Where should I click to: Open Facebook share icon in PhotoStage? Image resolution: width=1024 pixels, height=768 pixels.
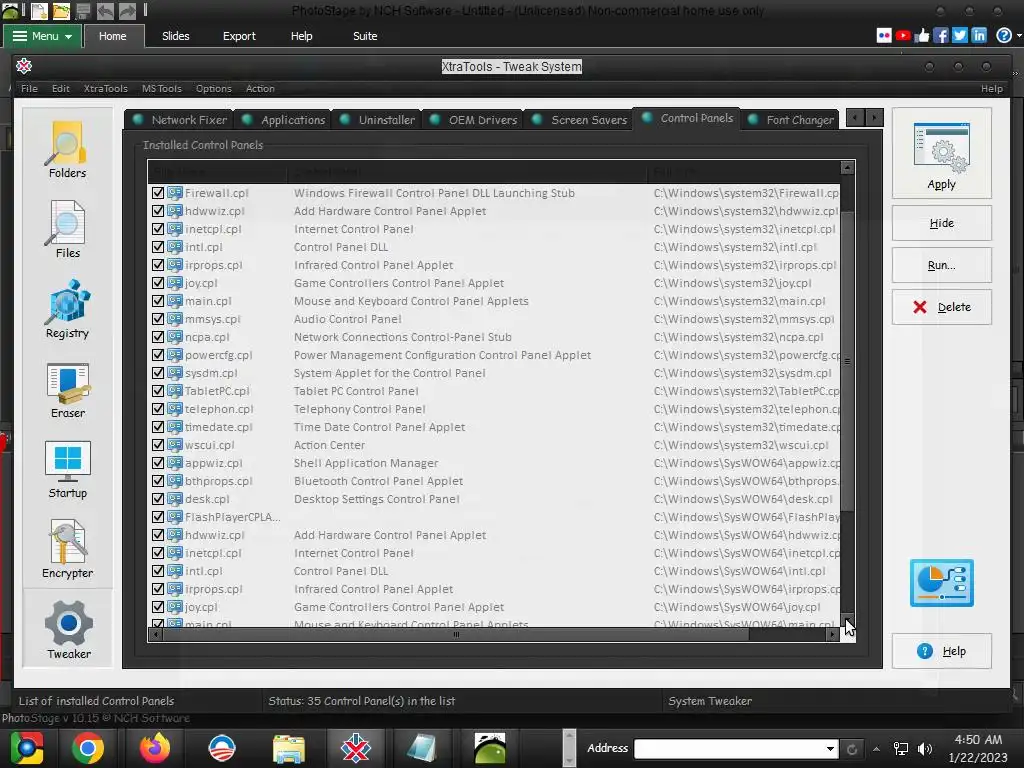click(940, 36)
